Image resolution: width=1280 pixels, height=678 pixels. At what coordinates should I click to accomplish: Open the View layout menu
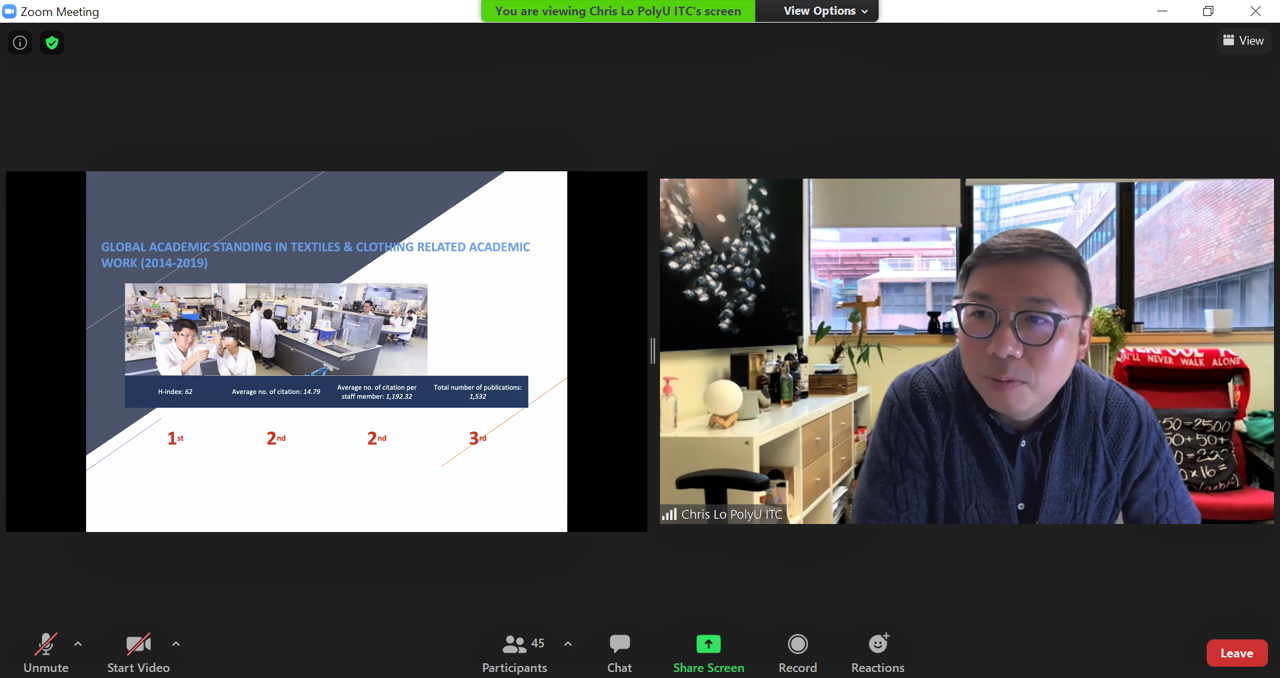pos(1243,41)
